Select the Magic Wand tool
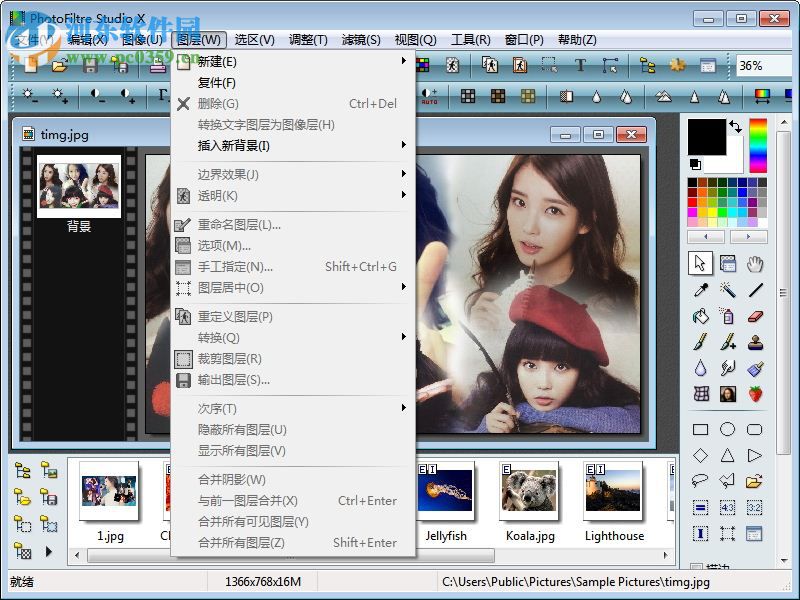 727,290
